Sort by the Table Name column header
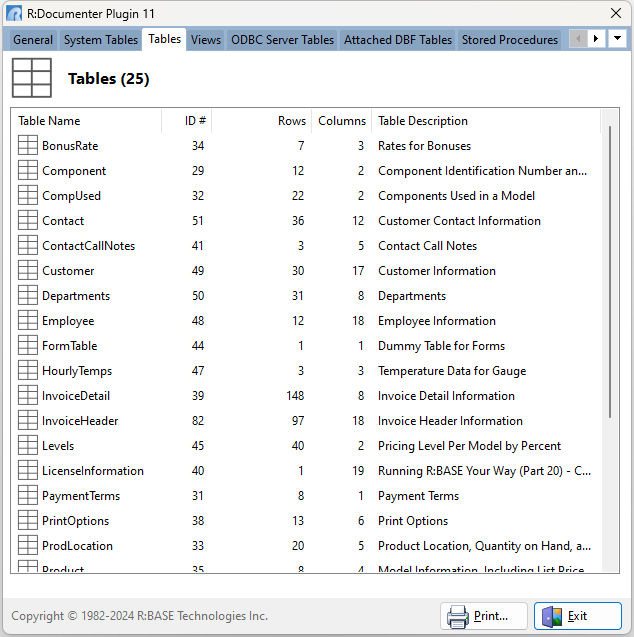 [87, 121]
